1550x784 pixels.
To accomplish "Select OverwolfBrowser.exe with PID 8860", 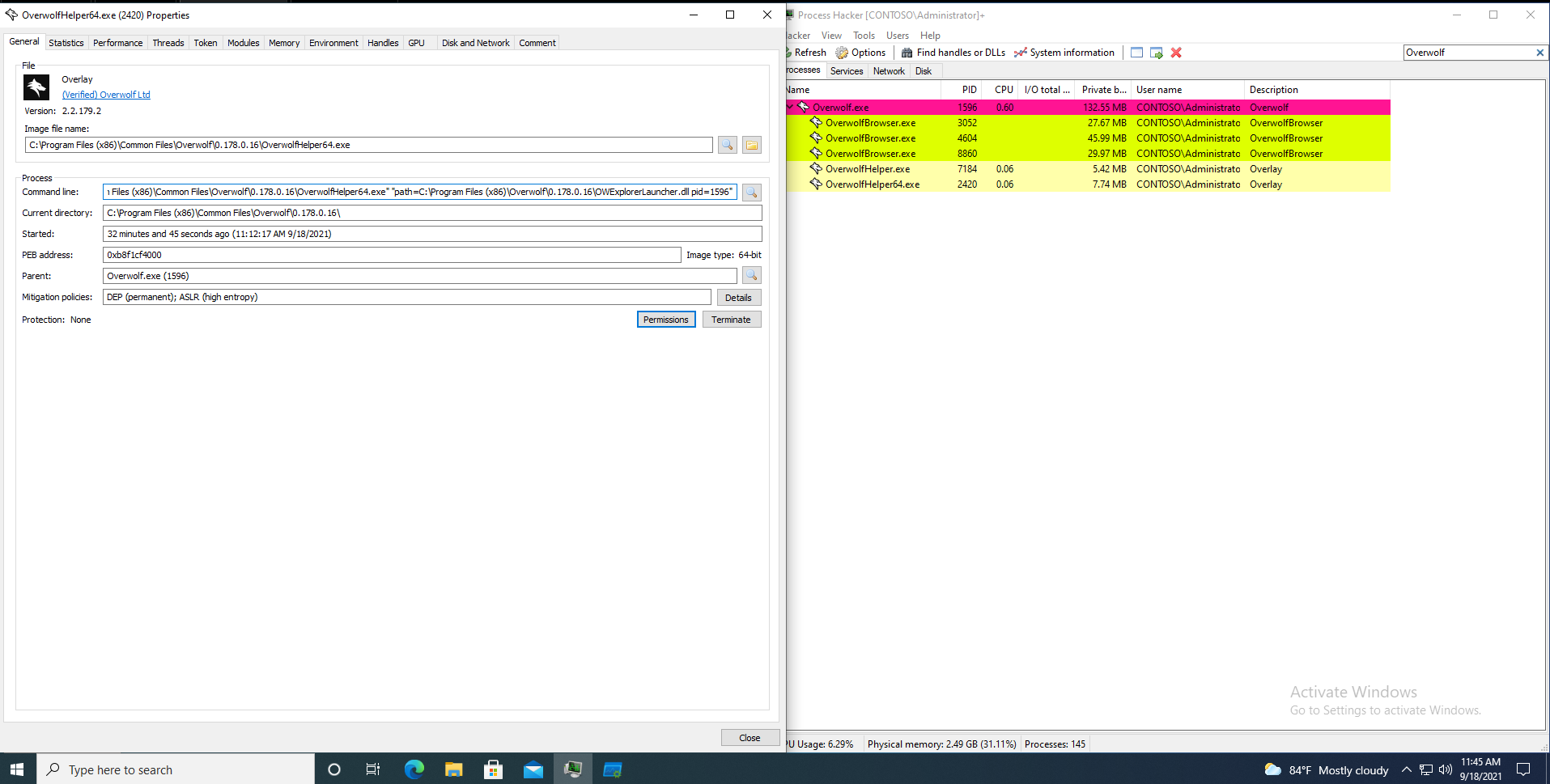I will coord(1088,154).
